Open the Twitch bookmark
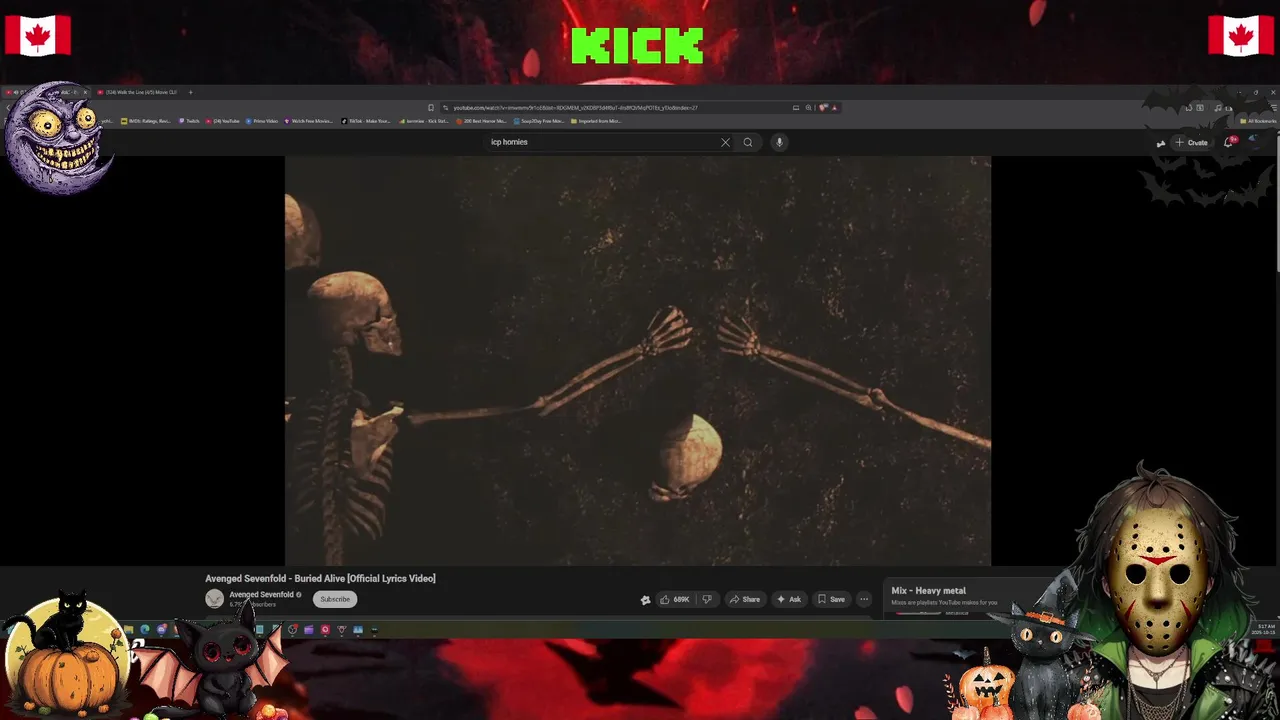The height and width of the screenshot is (720, 1280). (x=190, y=121)
